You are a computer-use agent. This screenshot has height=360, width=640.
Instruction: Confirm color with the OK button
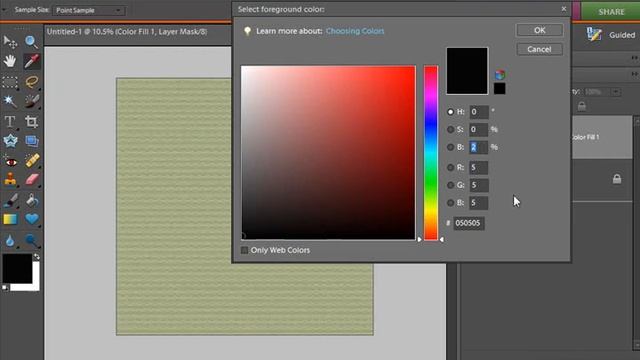(540, 30)
